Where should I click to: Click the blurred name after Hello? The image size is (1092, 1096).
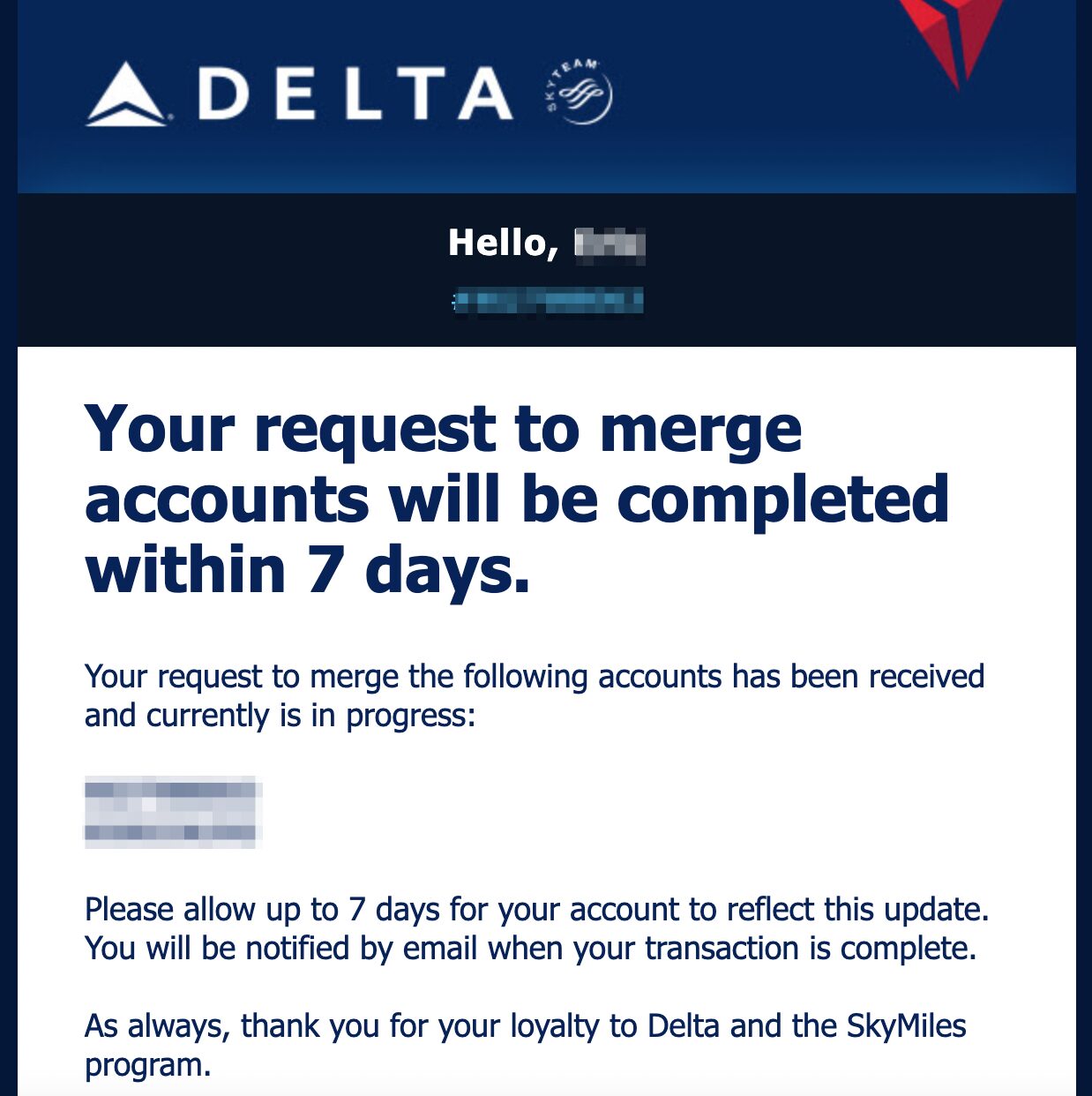click(x=610, y=244)
